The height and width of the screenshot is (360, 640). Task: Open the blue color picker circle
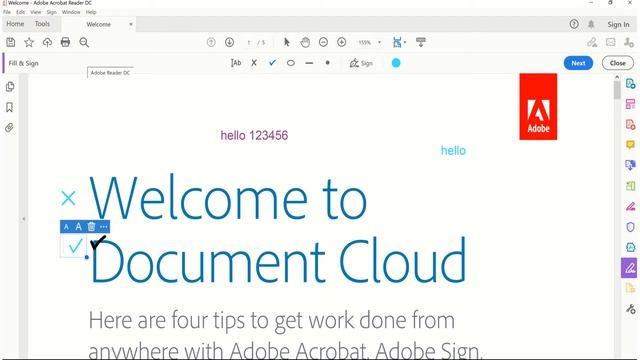point(396,63)
